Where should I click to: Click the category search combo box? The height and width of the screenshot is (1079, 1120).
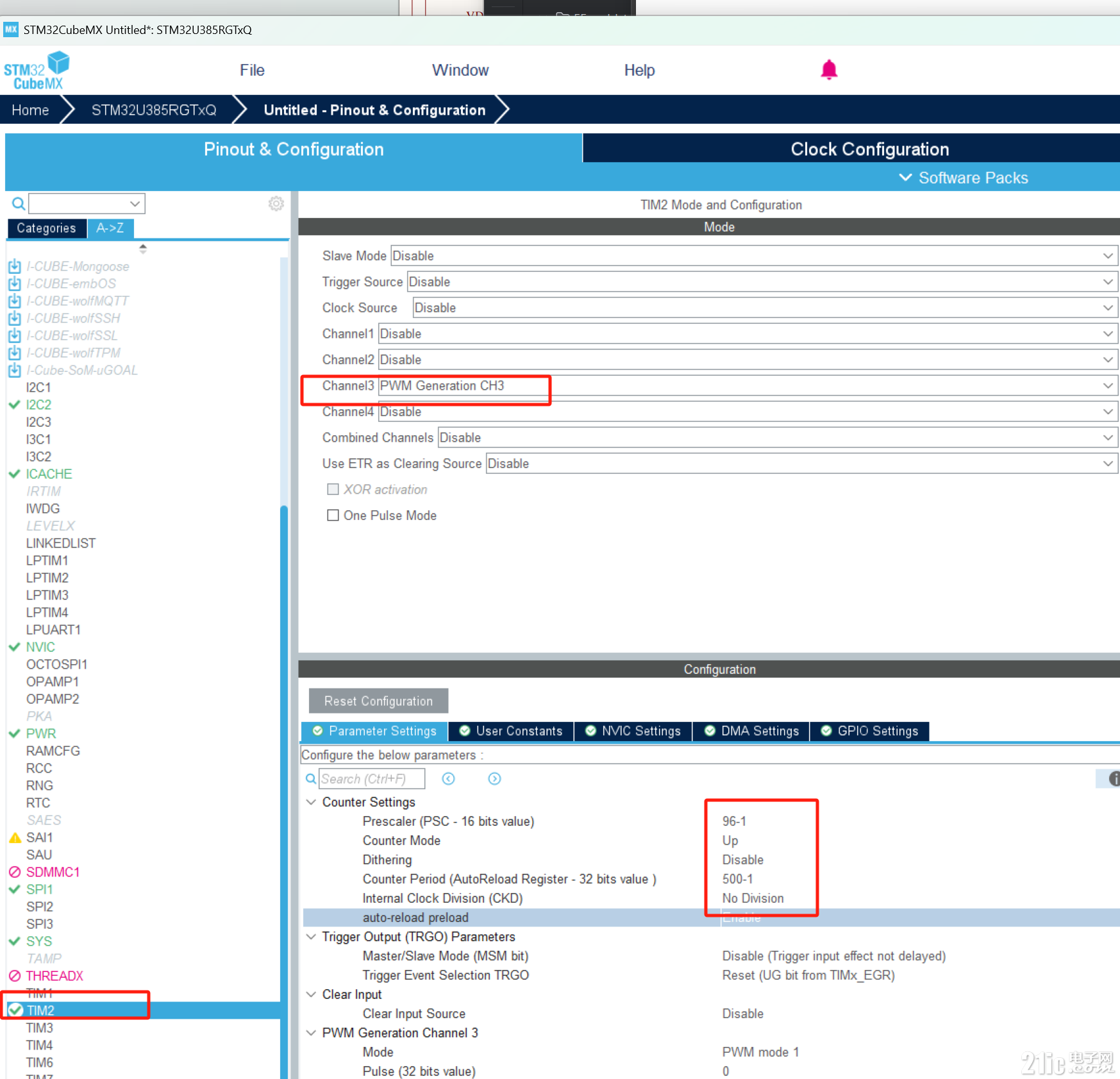pyautogui.click(x=87, y=204)
